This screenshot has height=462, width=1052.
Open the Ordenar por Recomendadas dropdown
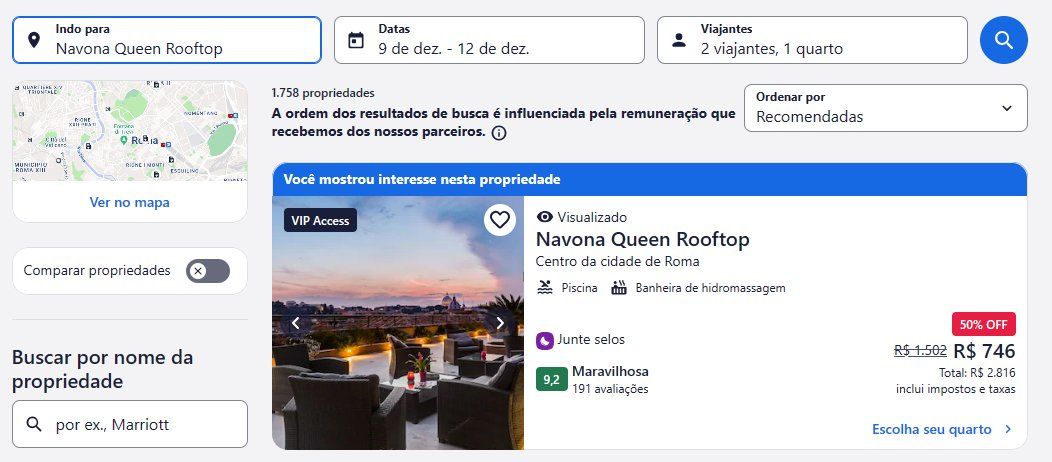pyautogui.click(x=886, y=108)
